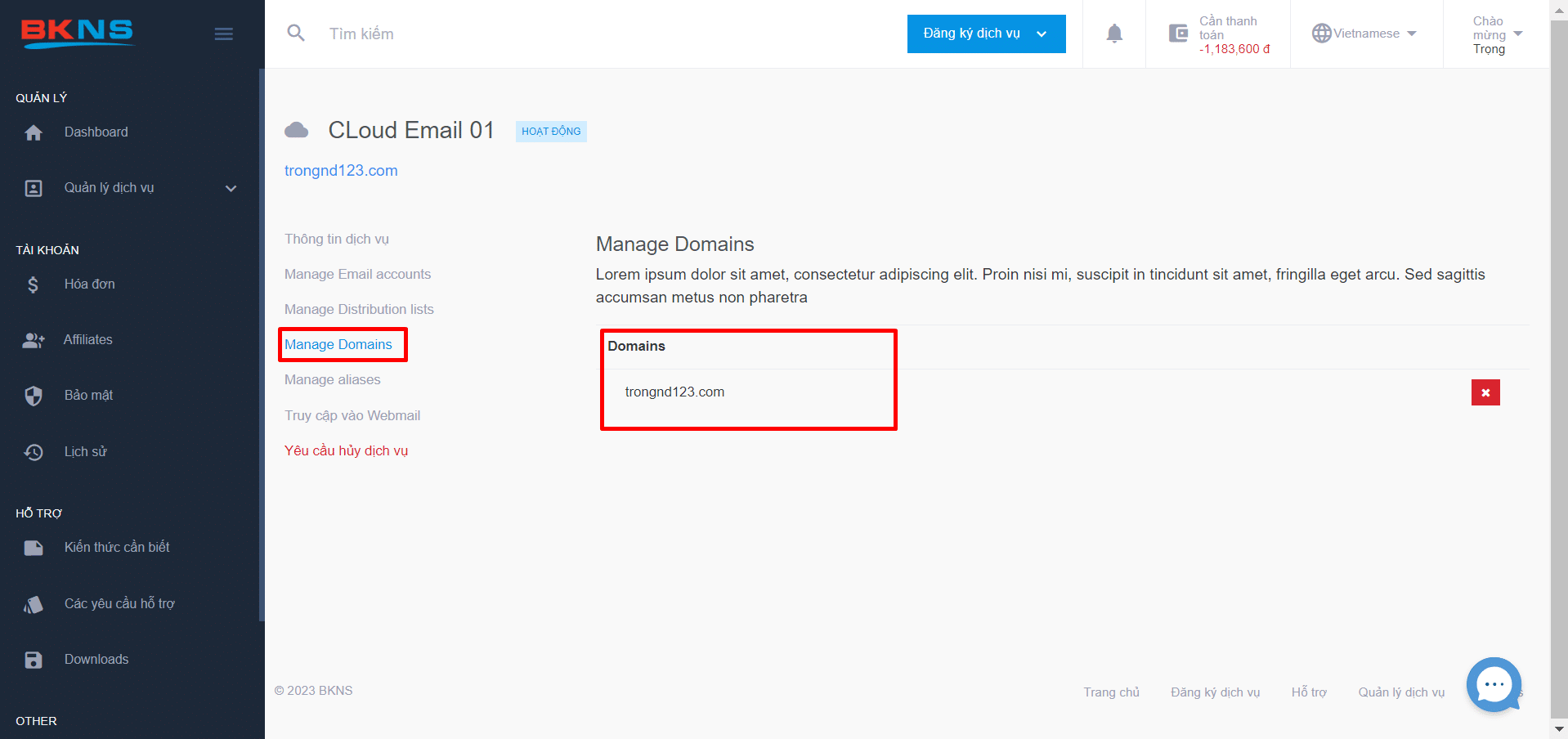Open Bảo mật in sidebar
1568x739 pixels.
pyautogui.click(x=89, y=395)
